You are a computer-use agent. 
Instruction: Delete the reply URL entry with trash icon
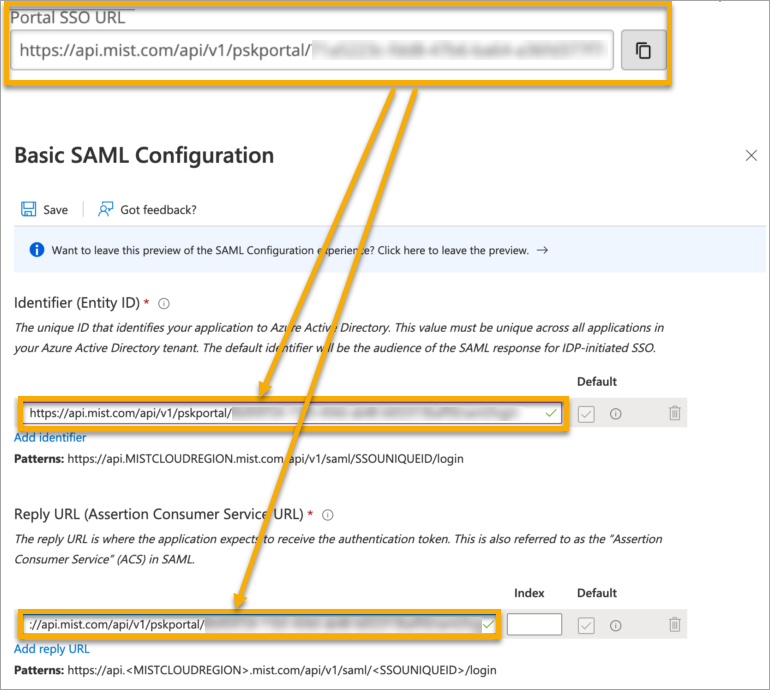(675, 625)
